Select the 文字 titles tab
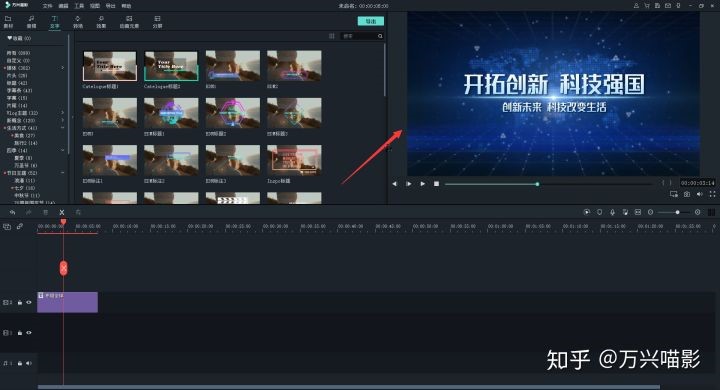The width and height of the screenshot is (720, 390). (55, 22)
